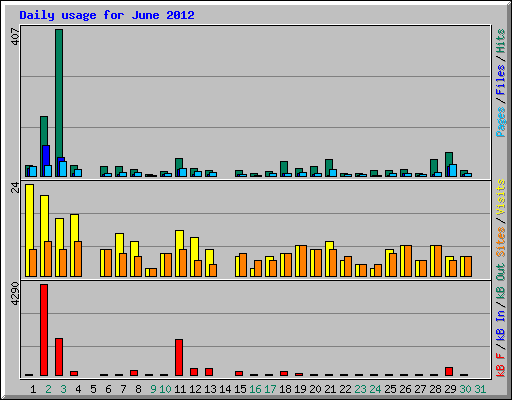Click the red kB bar for day 11
Image resolution: width=512 pixels, height=400 pixels.
click(179, 358)
